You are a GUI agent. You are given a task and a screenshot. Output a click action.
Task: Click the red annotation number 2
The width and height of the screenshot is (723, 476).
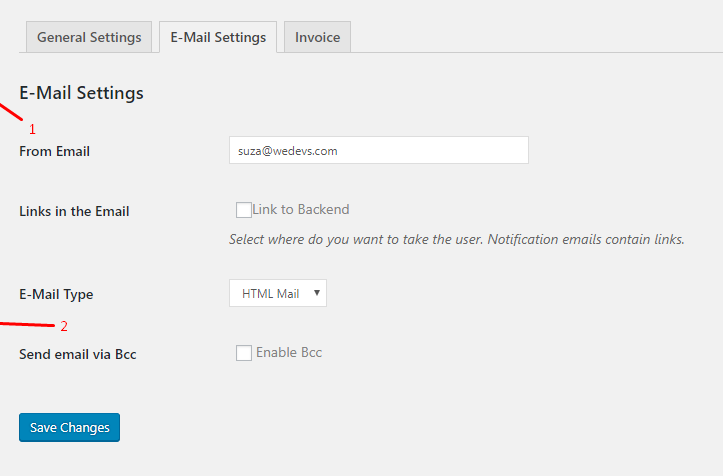64,326
